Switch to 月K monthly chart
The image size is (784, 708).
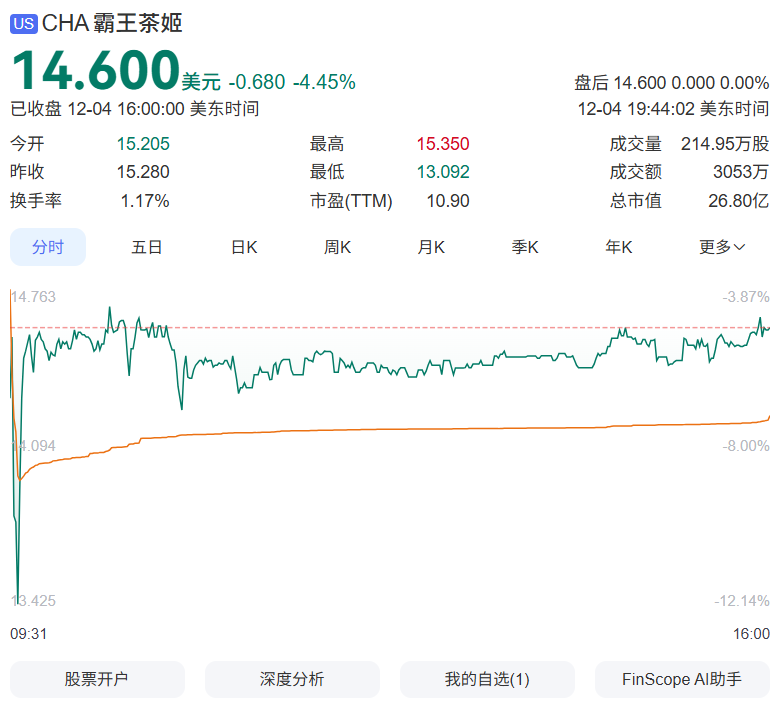pos(431,247)
